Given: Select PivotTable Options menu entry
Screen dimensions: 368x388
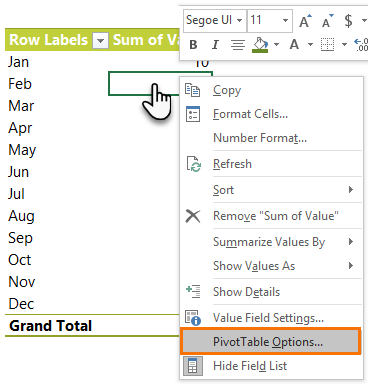Looking at the screenshot, I should (x=270, y=342).
